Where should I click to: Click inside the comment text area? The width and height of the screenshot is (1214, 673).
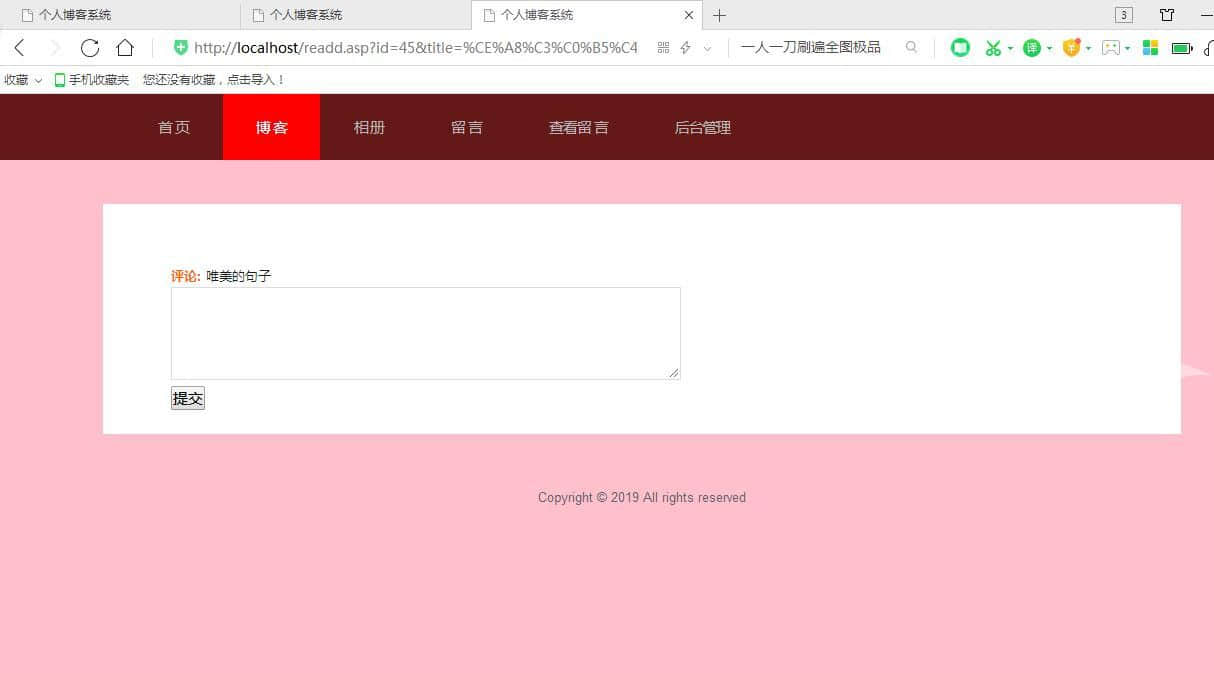pos(425,333)
